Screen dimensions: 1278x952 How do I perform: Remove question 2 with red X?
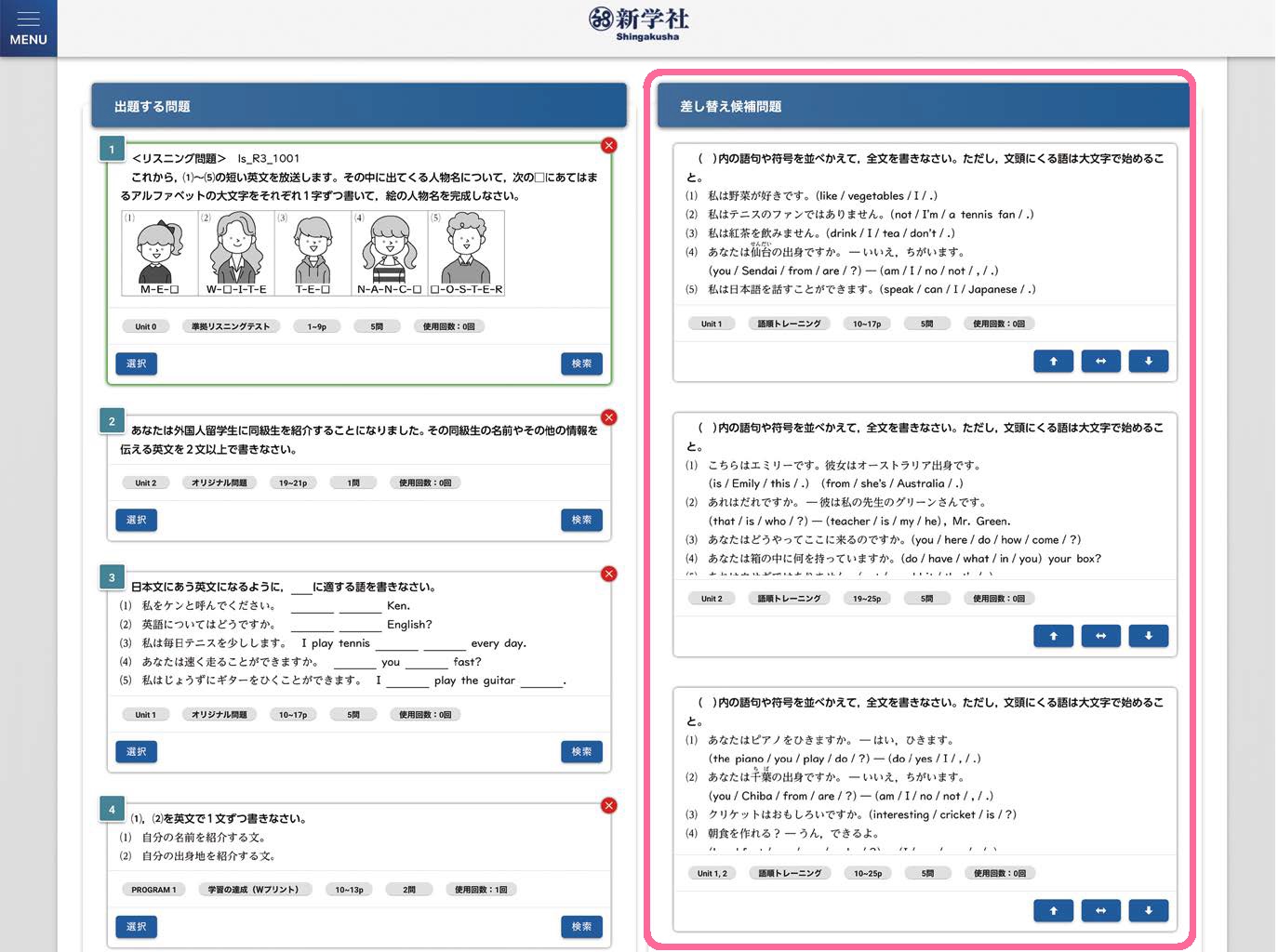pos(609,417)
